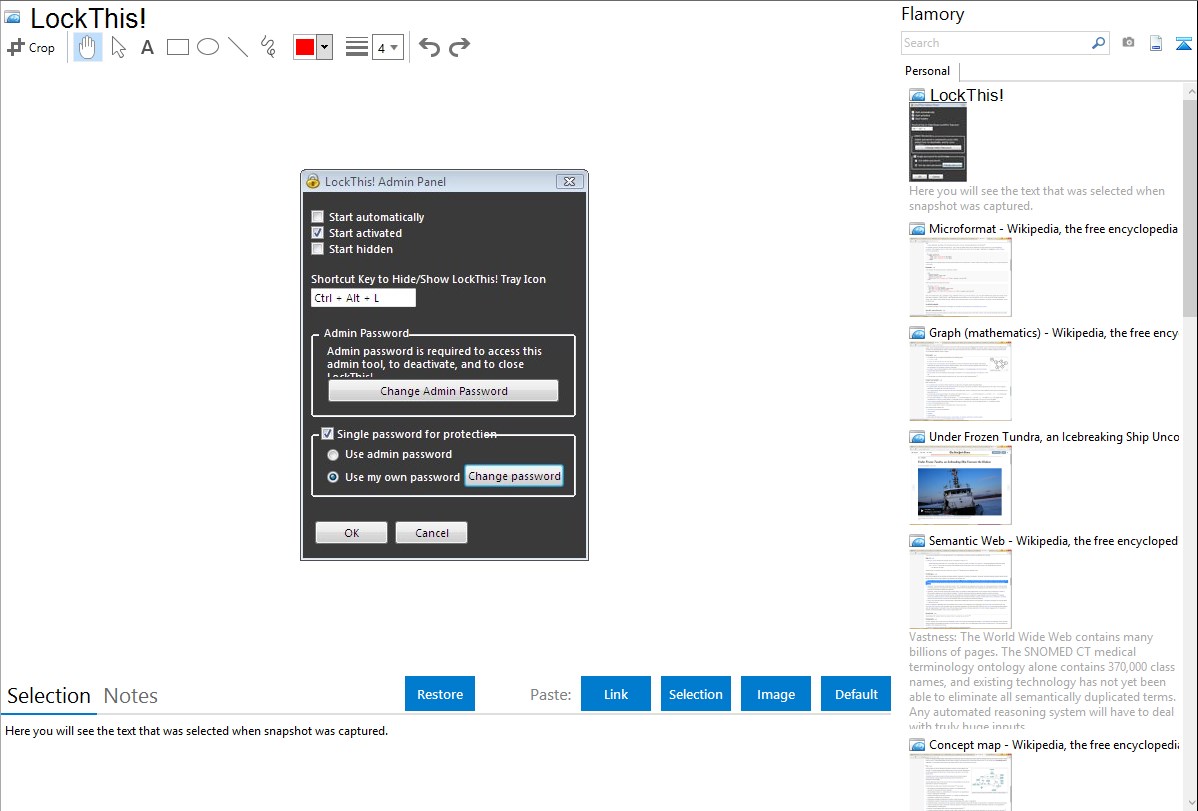This screenshot has height=811, width=1198.
Task: Select the Use admin password radio
Action: click(x=333, y=455)
